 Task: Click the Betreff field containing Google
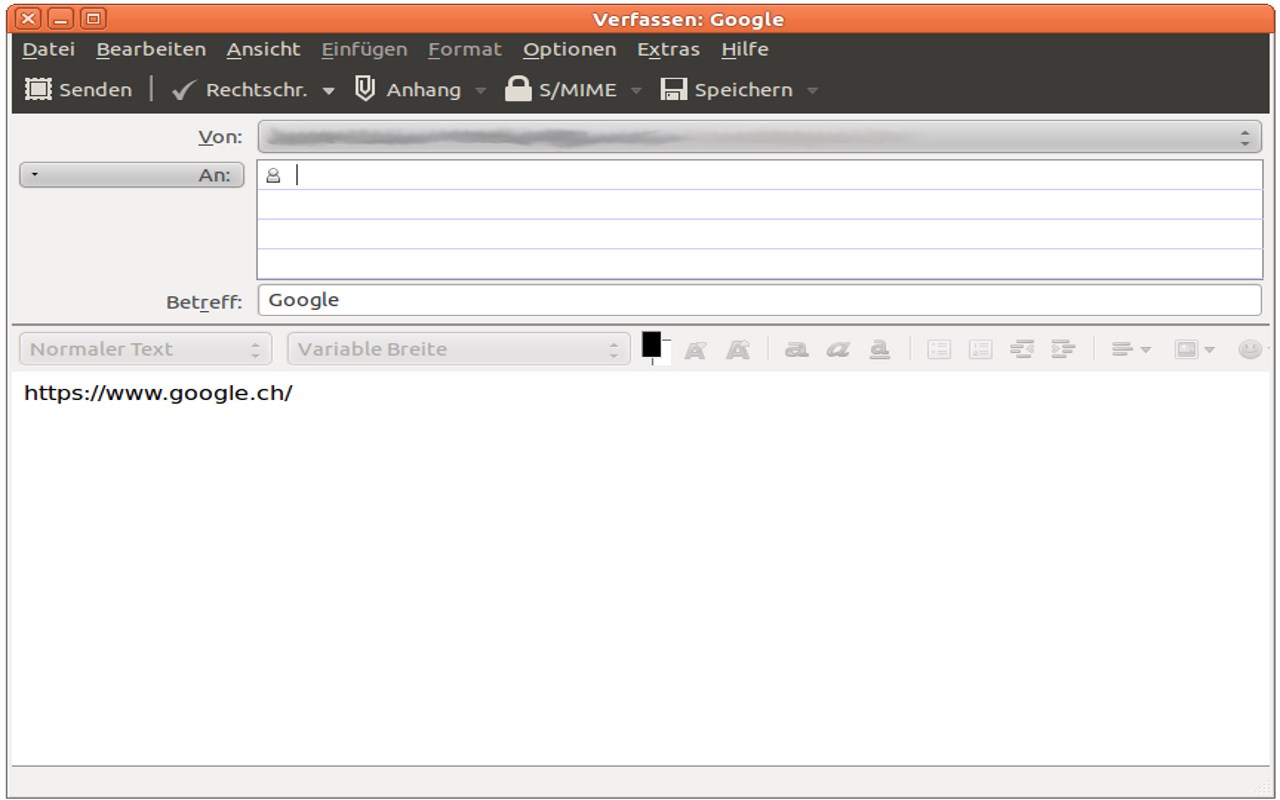(760, 300)
